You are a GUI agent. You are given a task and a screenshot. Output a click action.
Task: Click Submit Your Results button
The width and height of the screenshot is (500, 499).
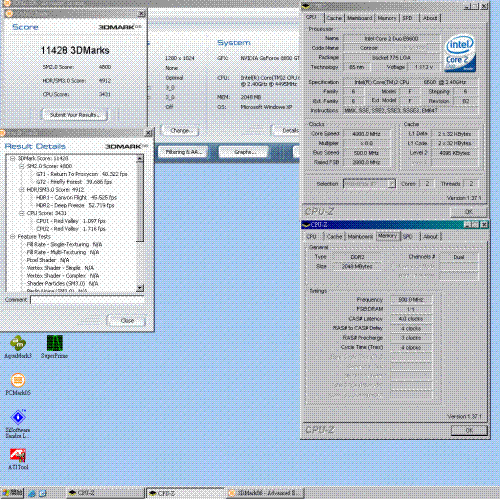75,115
